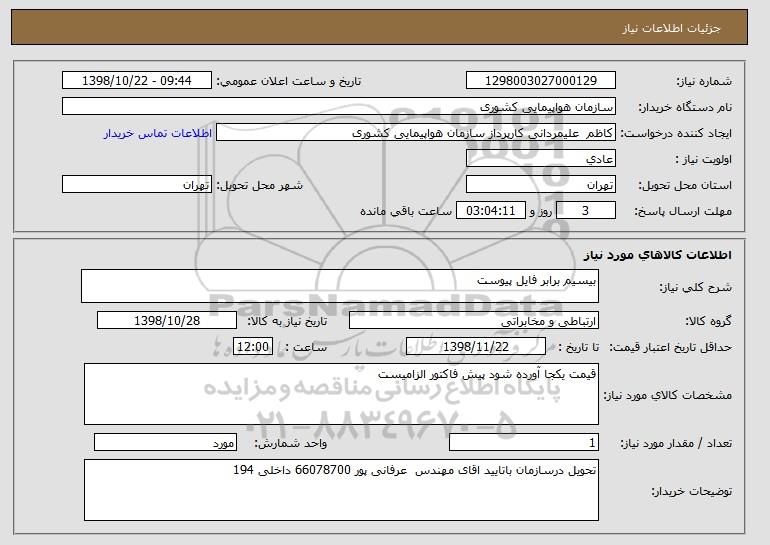Click the label 'اولویت نیاز :'
The width and height of the screenshot is (770, 545).
tap(704, 159)
